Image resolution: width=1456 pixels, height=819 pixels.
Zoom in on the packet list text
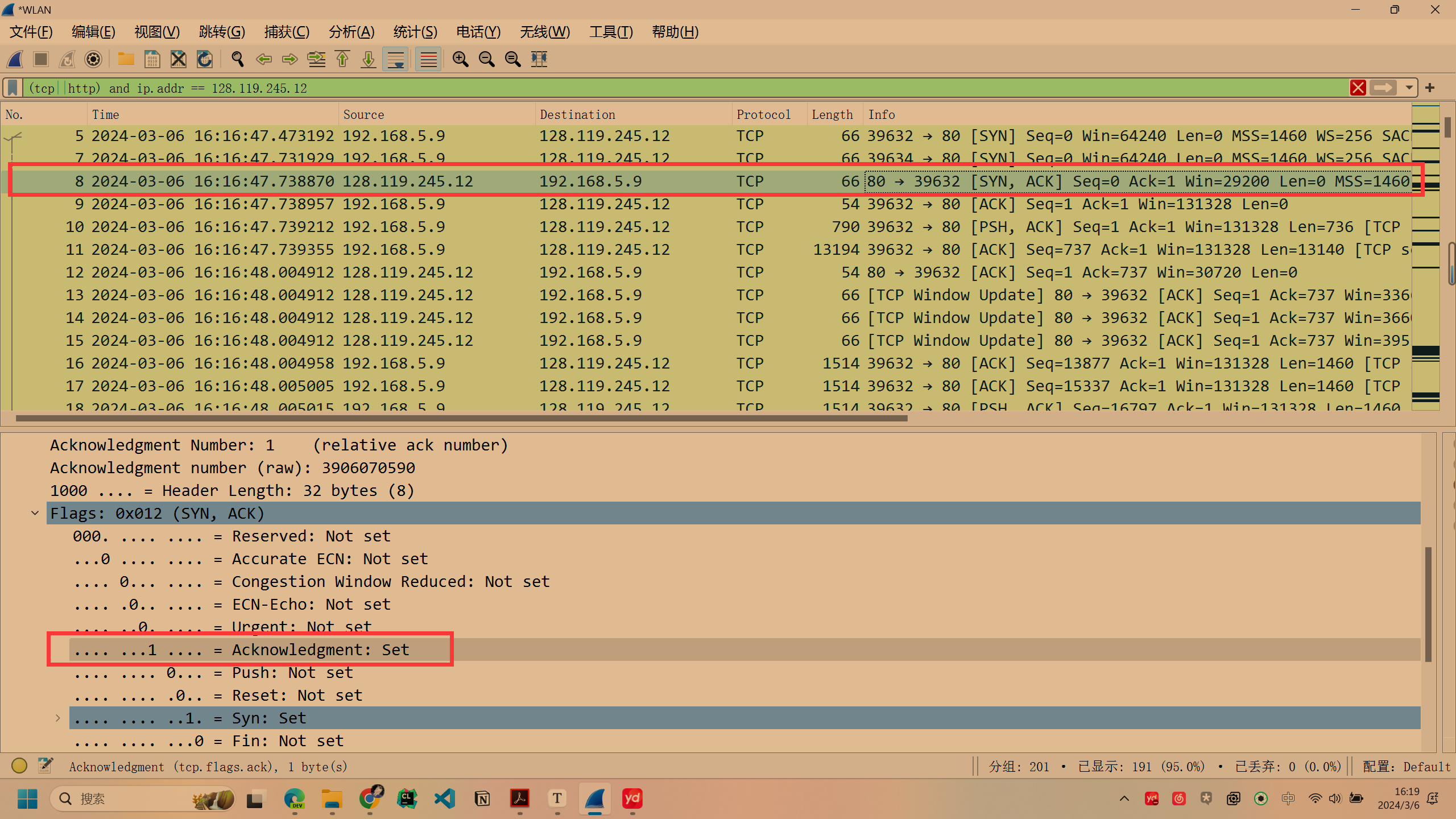coord(461,59)
